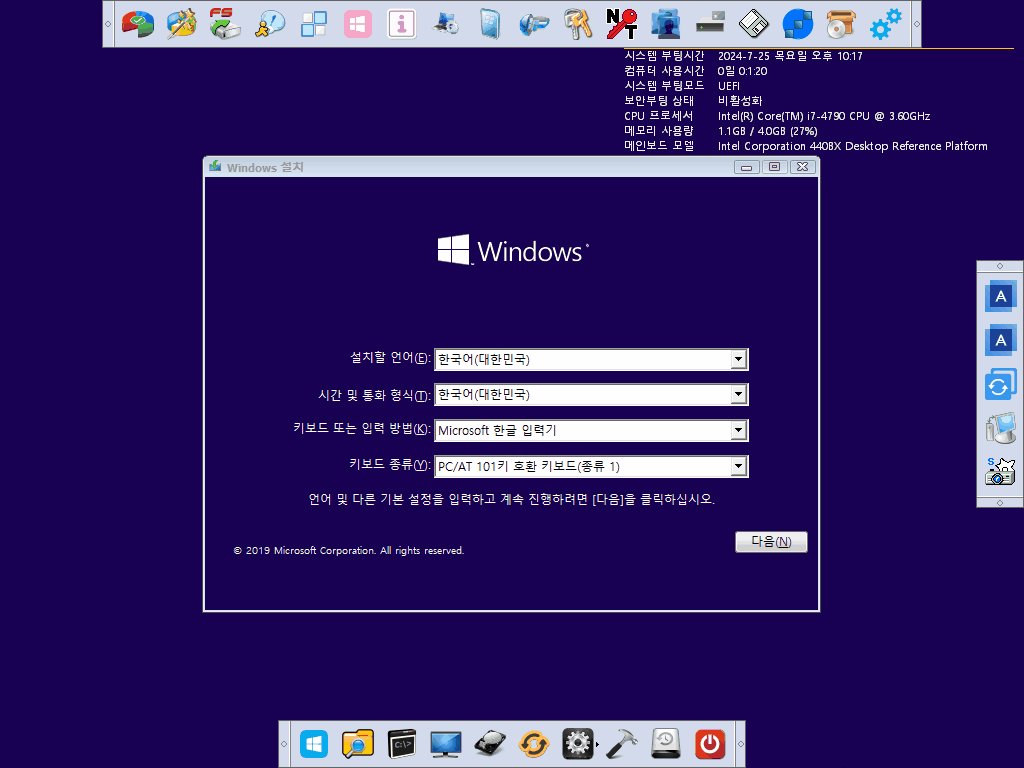Click the boot time '2024-7-25 목요일'
This screenshot has width=1024, height=768.
click(x=763, y=56)
